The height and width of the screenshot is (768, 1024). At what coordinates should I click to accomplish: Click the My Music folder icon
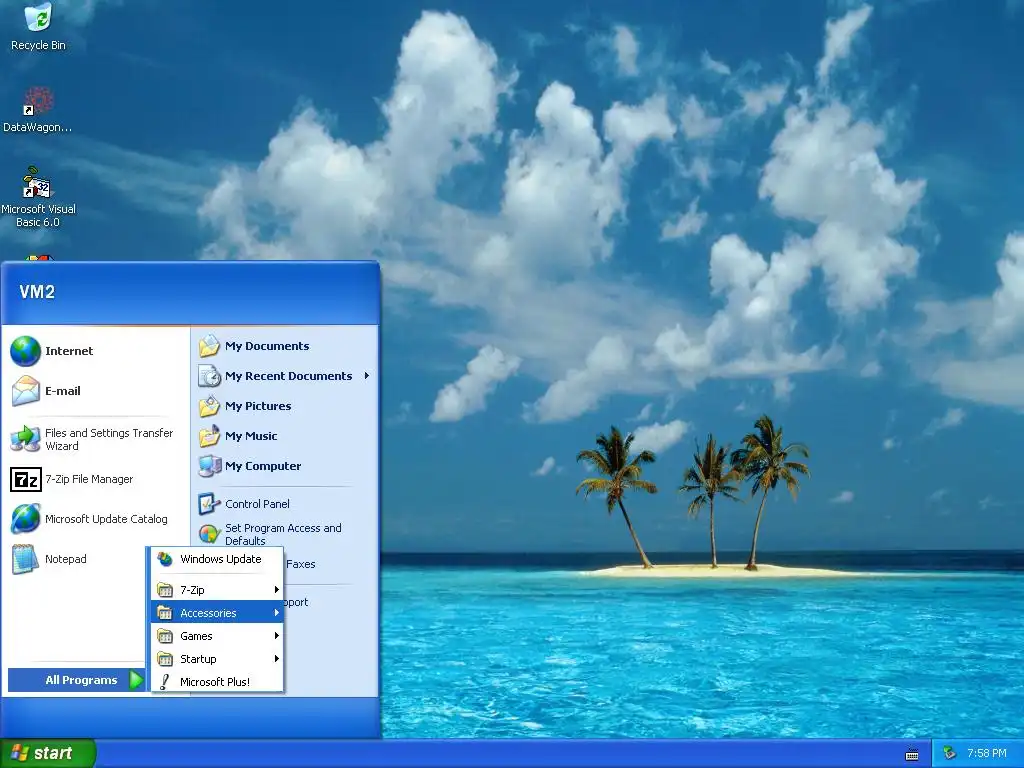(209, 436)
